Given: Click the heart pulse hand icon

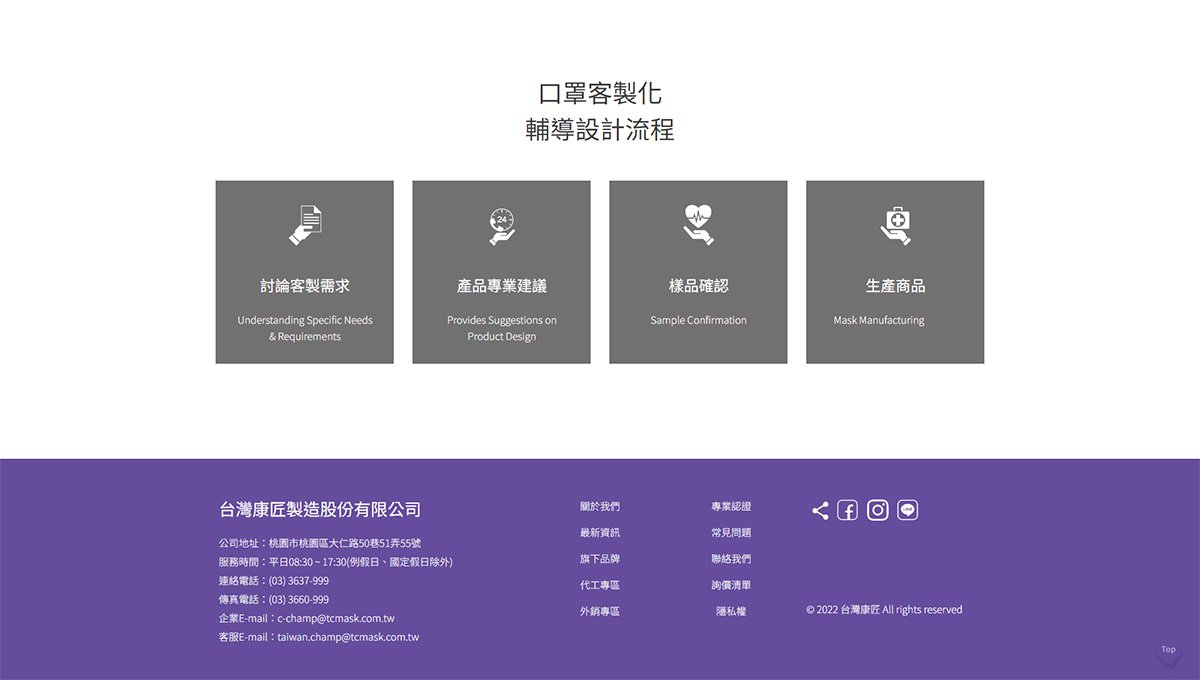Looking at the screenshot, I should 698,225.
